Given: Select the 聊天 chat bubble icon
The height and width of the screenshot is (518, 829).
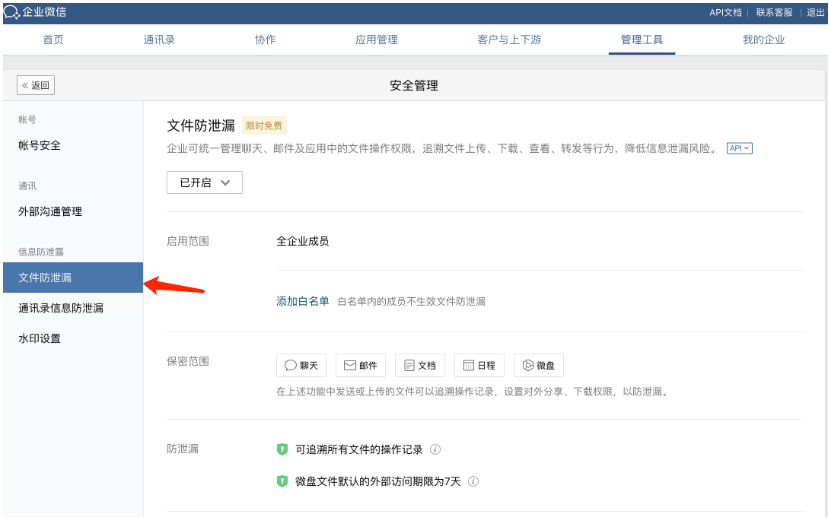Looking at the screenshot, I should point(291,366).
